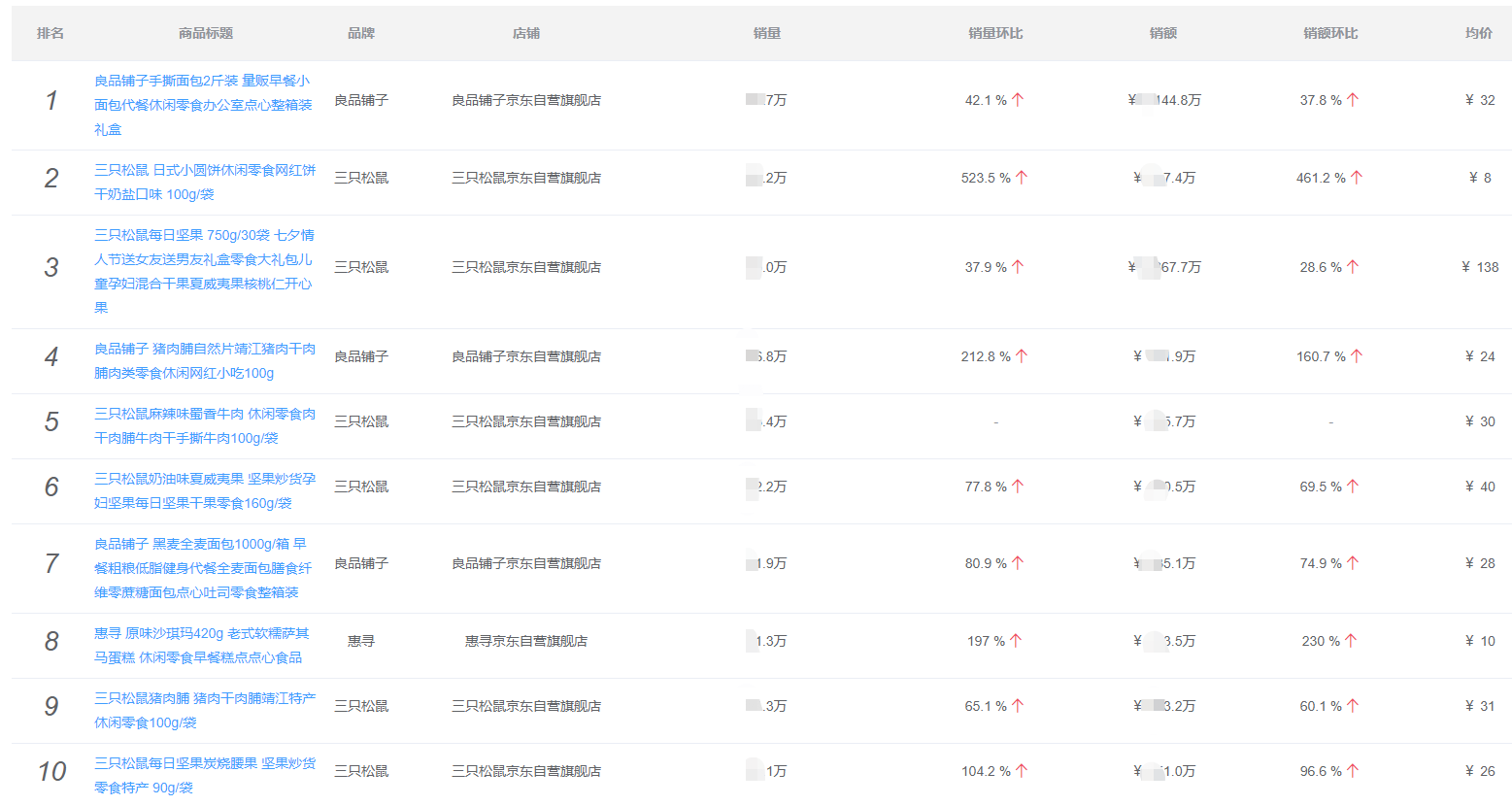Click the 店铺 column header

click(526, 33)
